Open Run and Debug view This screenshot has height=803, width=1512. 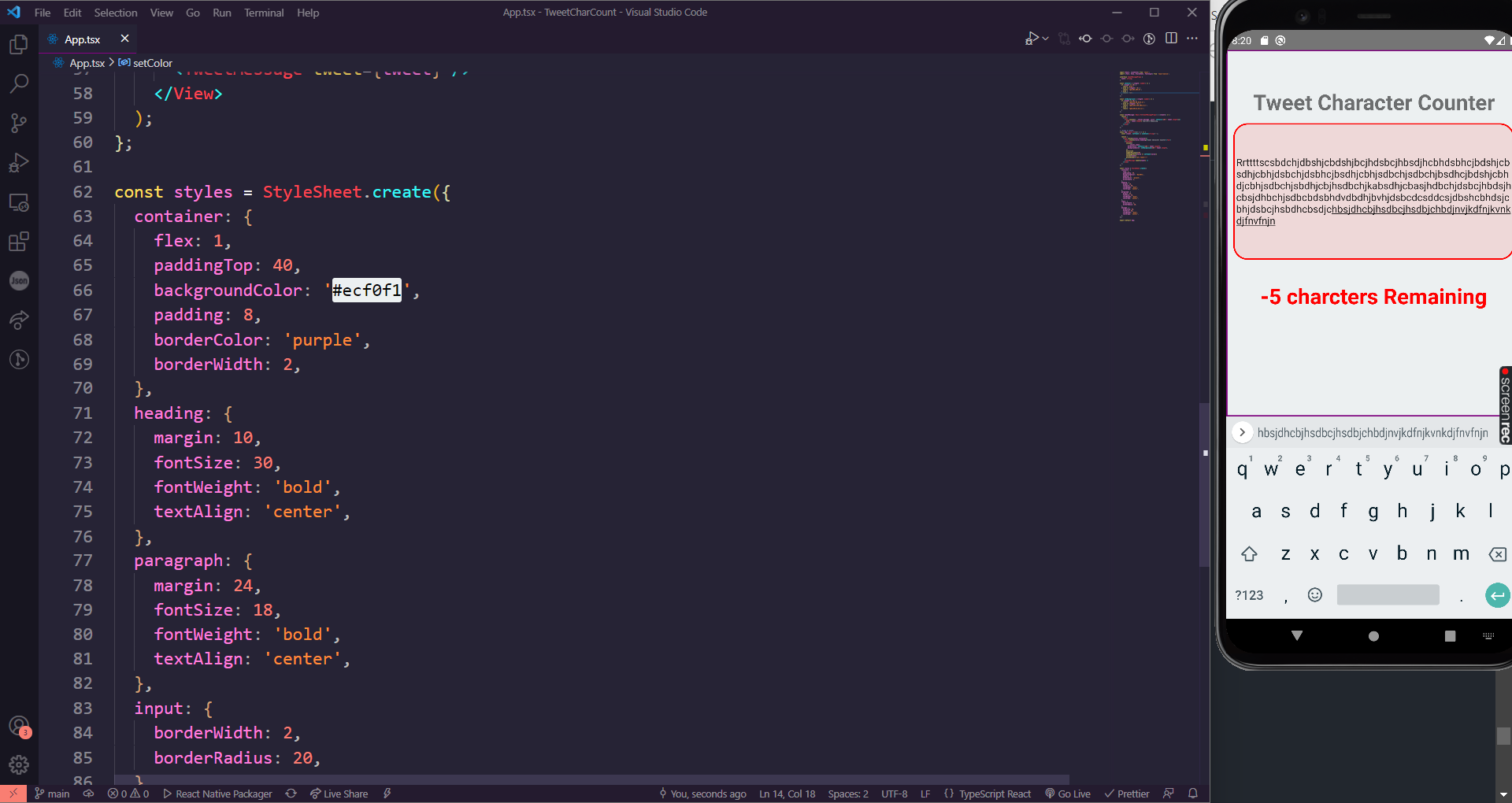pos(19,162)
